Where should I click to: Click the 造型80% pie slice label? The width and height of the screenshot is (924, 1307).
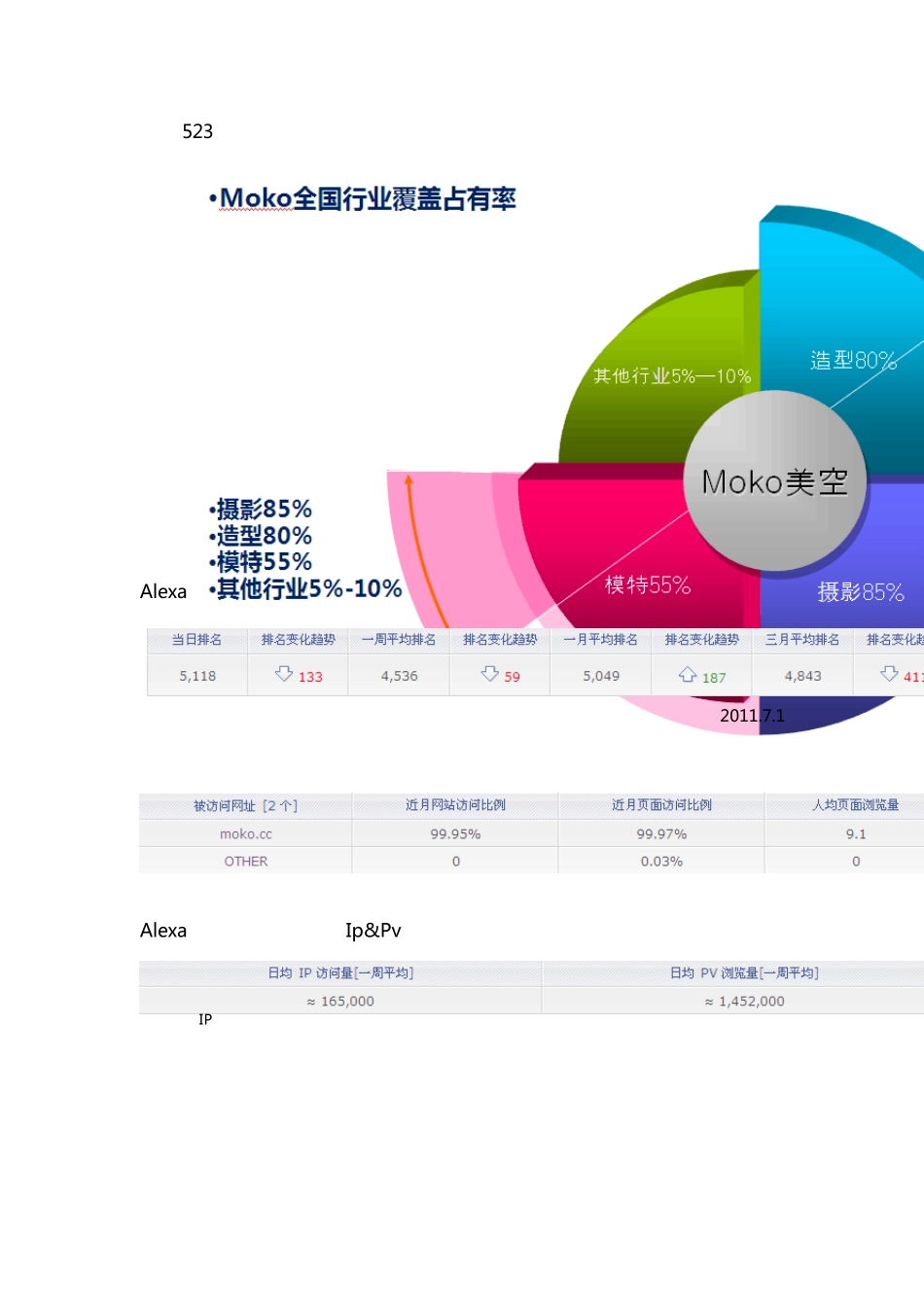853,360
